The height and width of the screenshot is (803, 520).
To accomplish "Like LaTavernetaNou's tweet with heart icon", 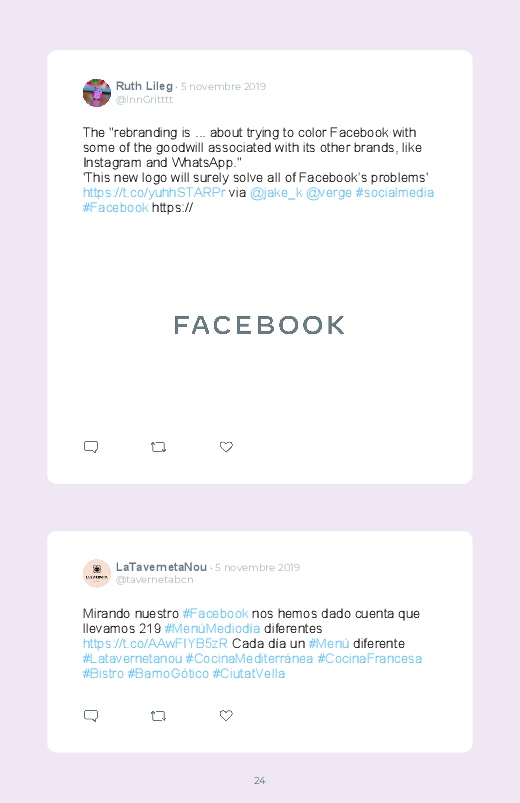I will (x=226, y=715).
